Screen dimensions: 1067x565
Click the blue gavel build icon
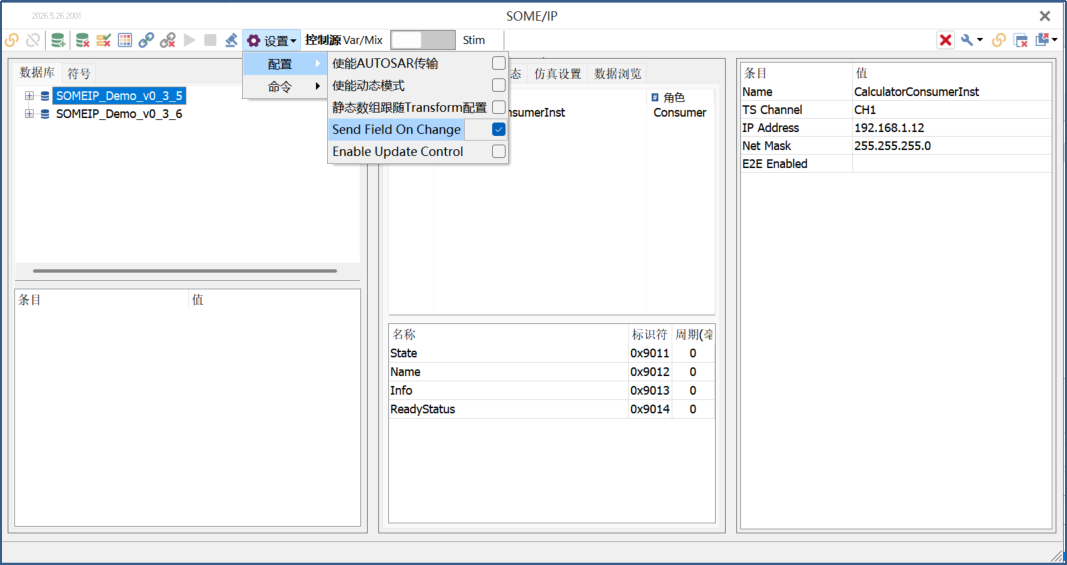[x=231, y=40]
